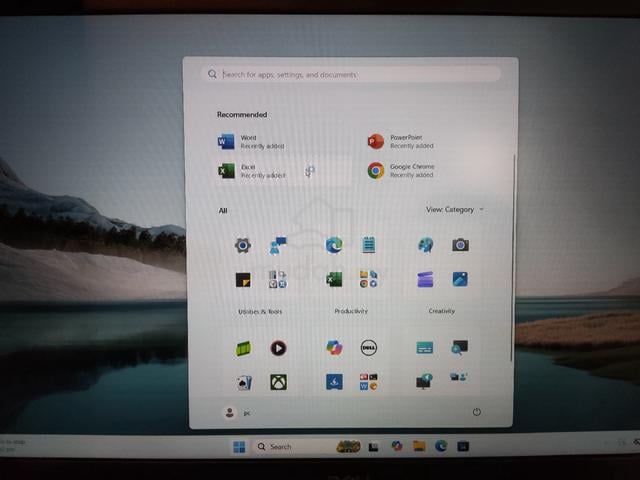Open Microsoft 365 Copilot colorful icon
This screenshot has width=640, height=480.
(x=334, y=348)
